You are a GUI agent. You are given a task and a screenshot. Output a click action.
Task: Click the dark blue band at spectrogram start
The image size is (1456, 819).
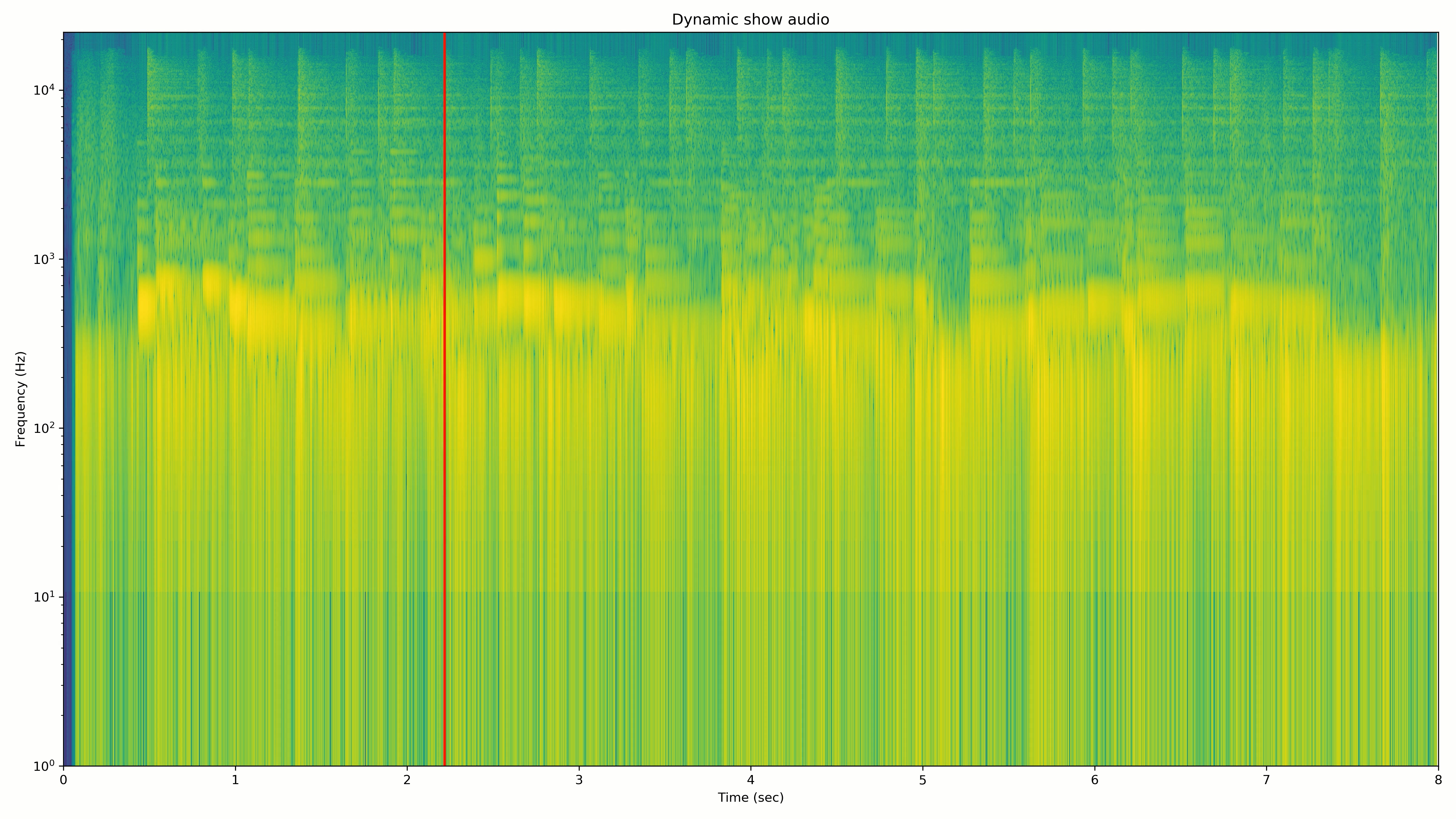(x=68, y=396)
